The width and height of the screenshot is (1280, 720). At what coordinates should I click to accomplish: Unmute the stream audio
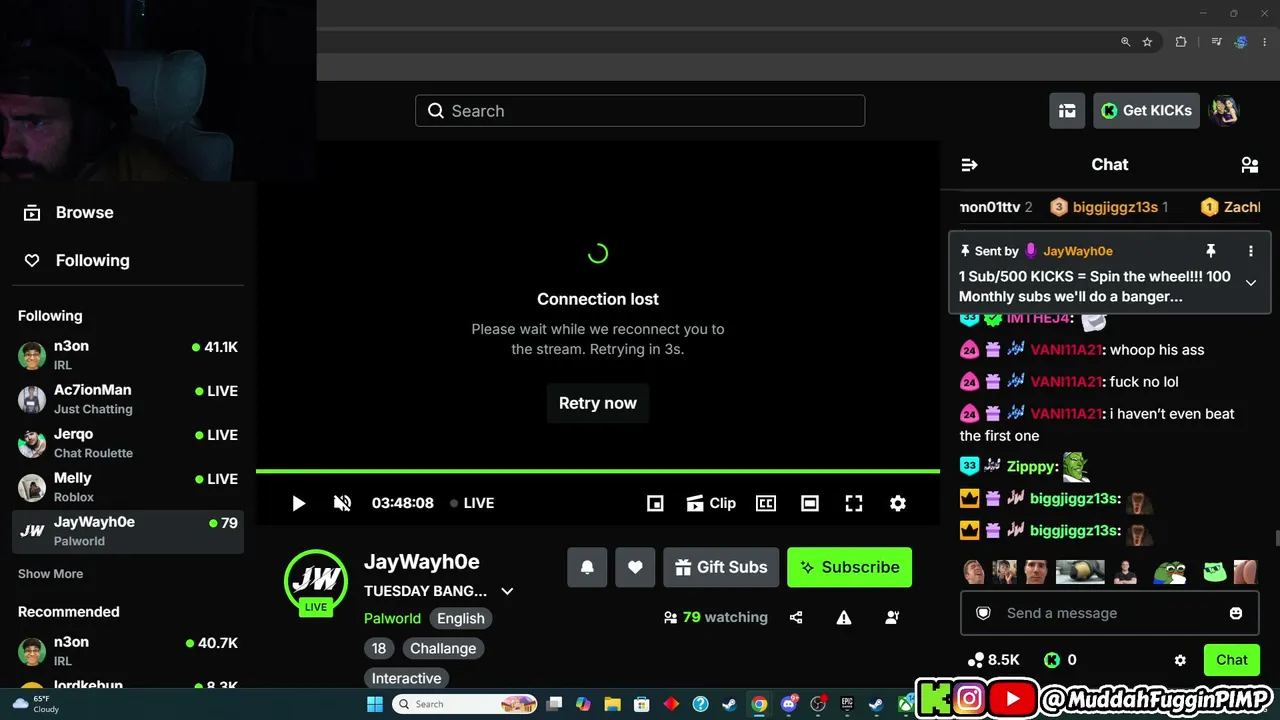tap(342, 503)
